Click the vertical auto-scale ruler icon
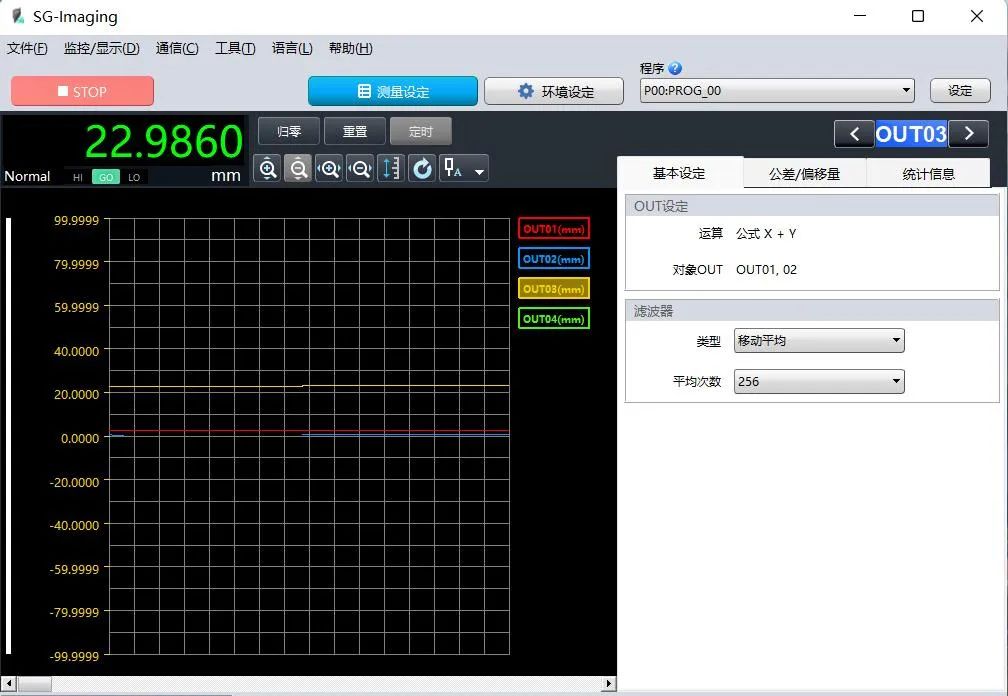 (391, 169)
